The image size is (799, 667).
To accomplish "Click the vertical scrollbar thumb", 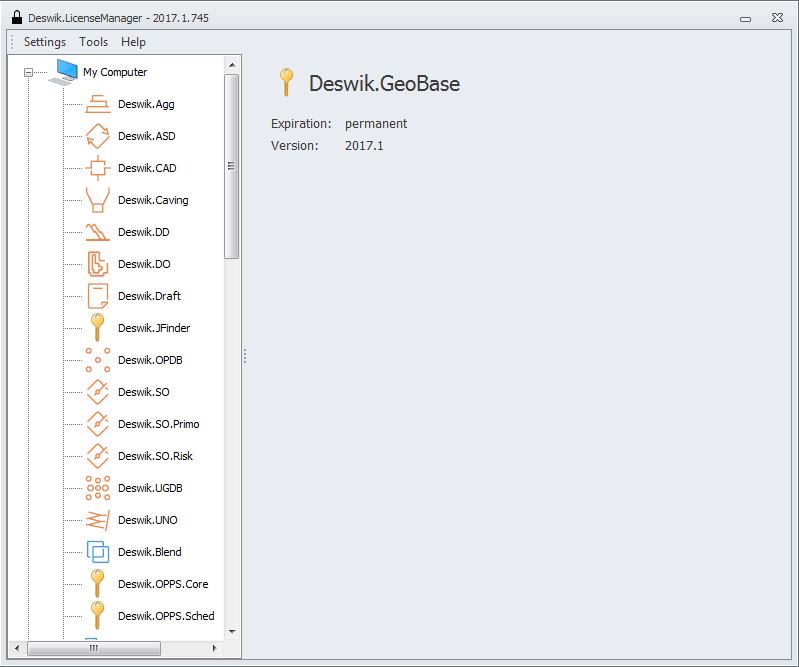I will [x=232, y=167].
